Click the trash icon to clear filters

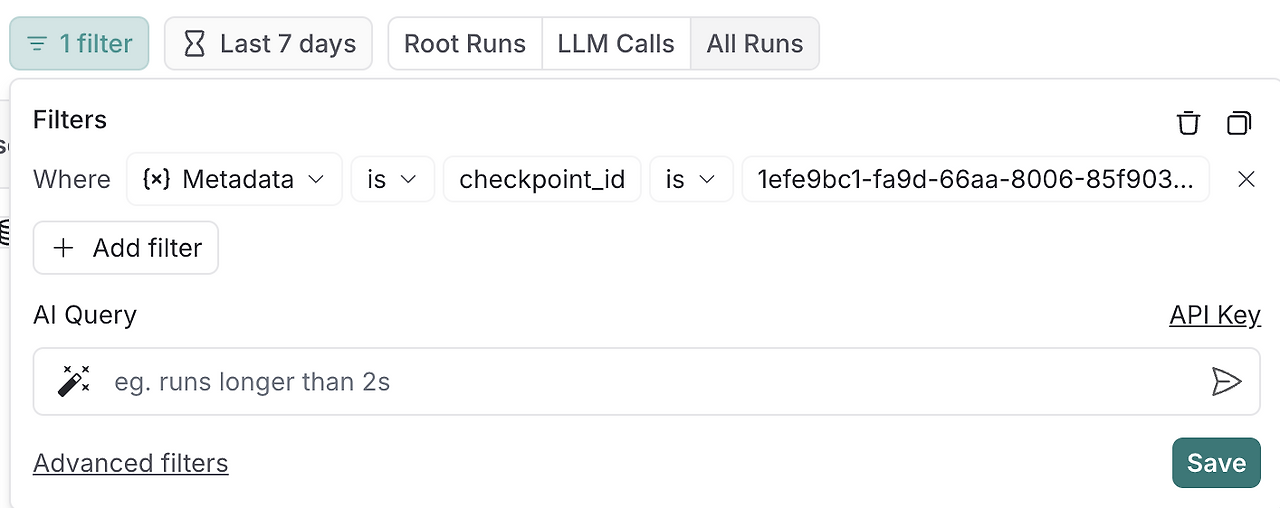[1188, 123]
